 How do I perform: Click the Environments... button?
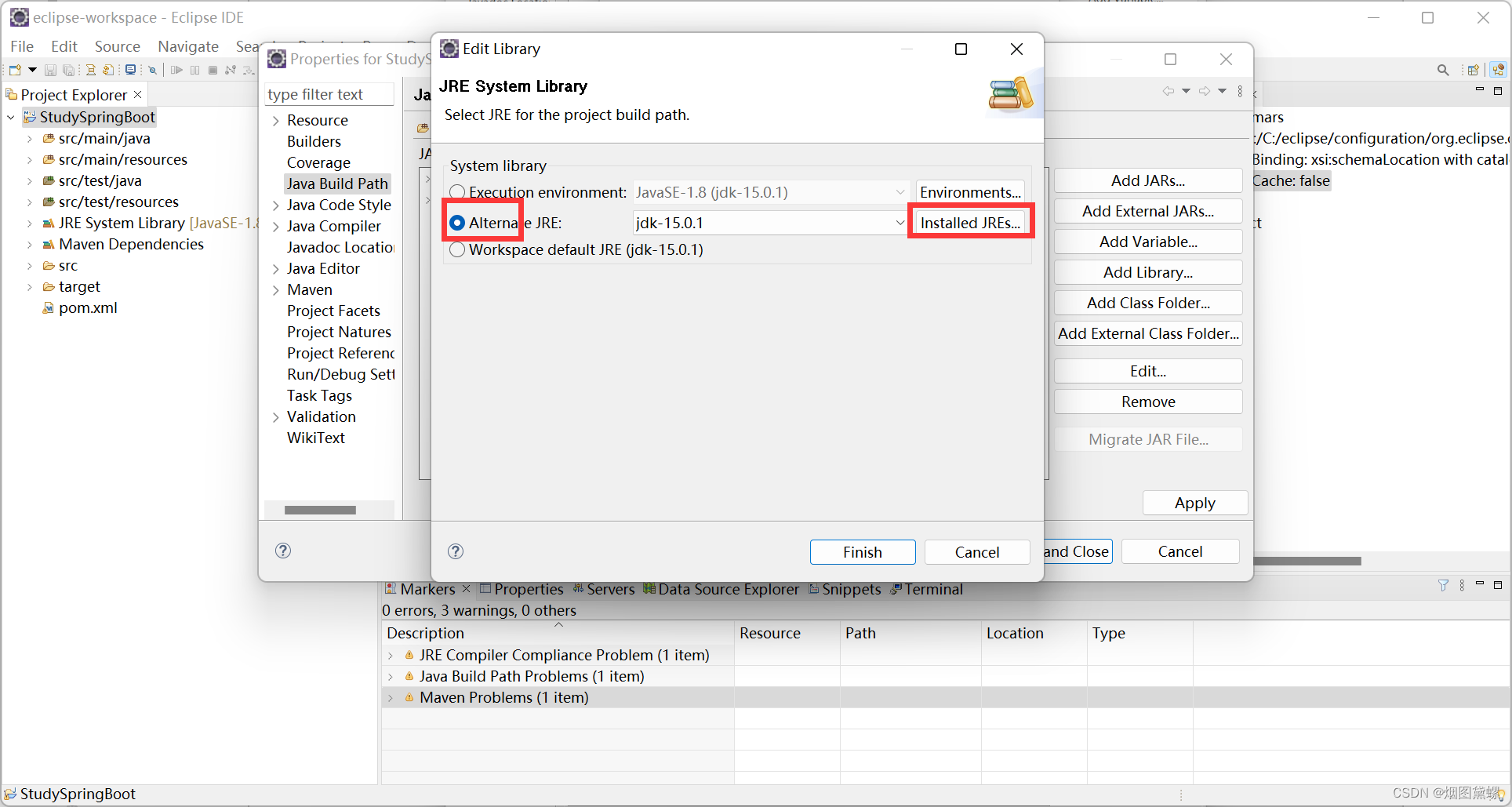(971, 192)
